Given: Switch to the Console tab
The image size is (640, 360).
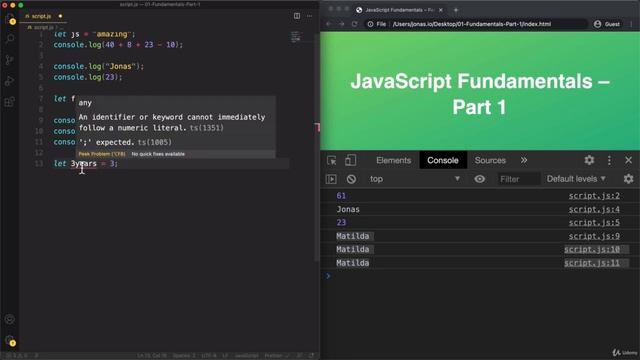Looking at the screenshot, I should pyautogui.click(x=443, y=160).
